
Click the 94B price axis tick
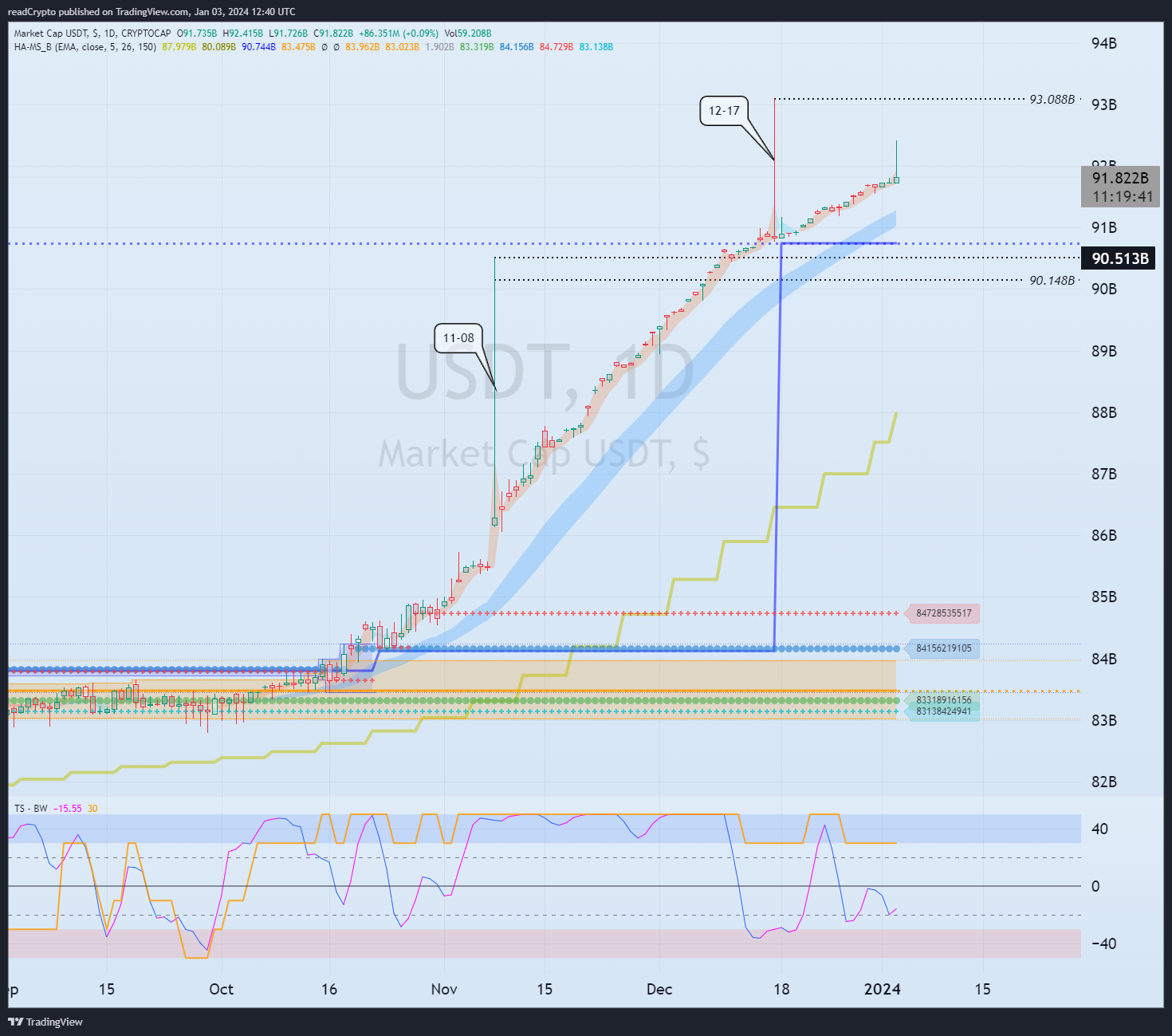[x=1103, y=43]
